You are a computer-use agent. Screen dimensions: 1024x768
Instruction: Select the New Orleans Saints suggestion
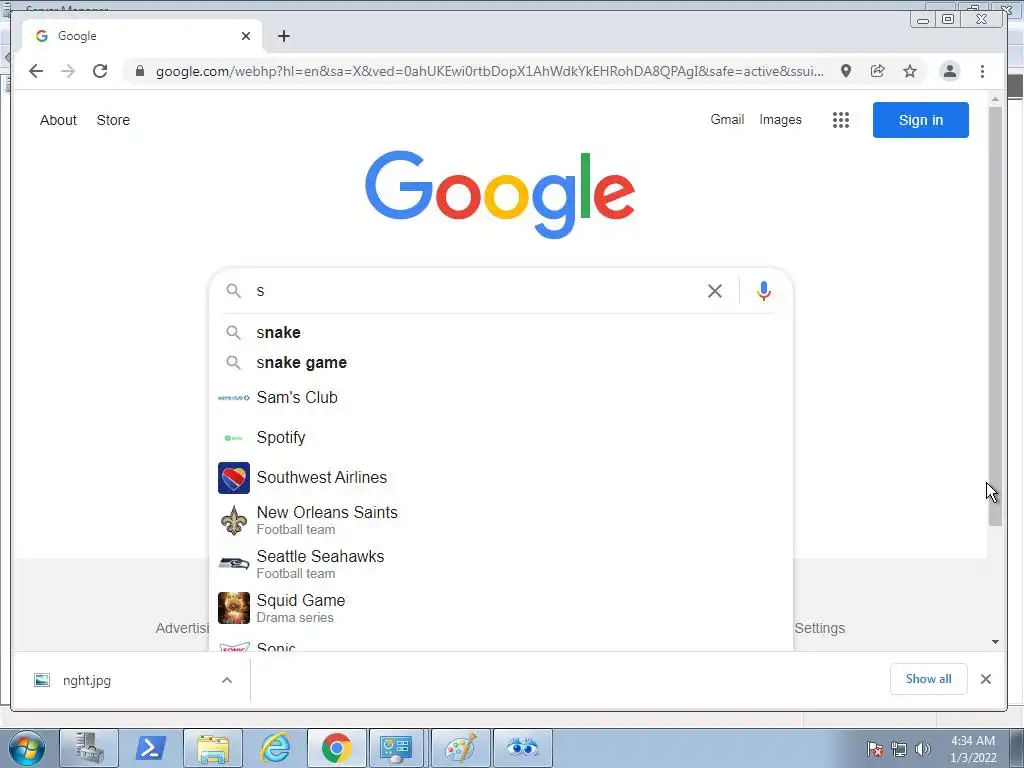pyautogui.click(x=501, y=520)
